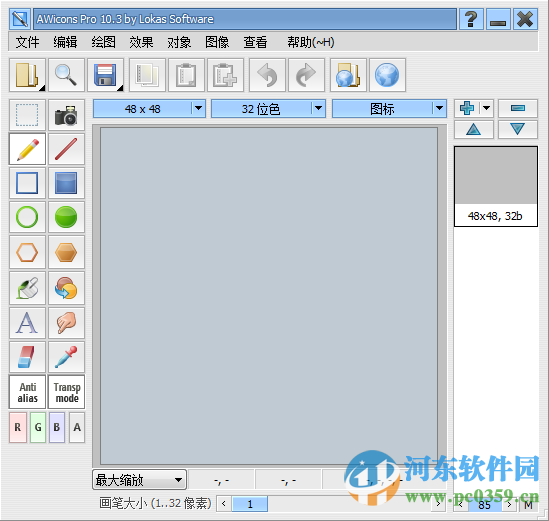
Task: Redo with the right curved arrow
Action: coord(306,75)
